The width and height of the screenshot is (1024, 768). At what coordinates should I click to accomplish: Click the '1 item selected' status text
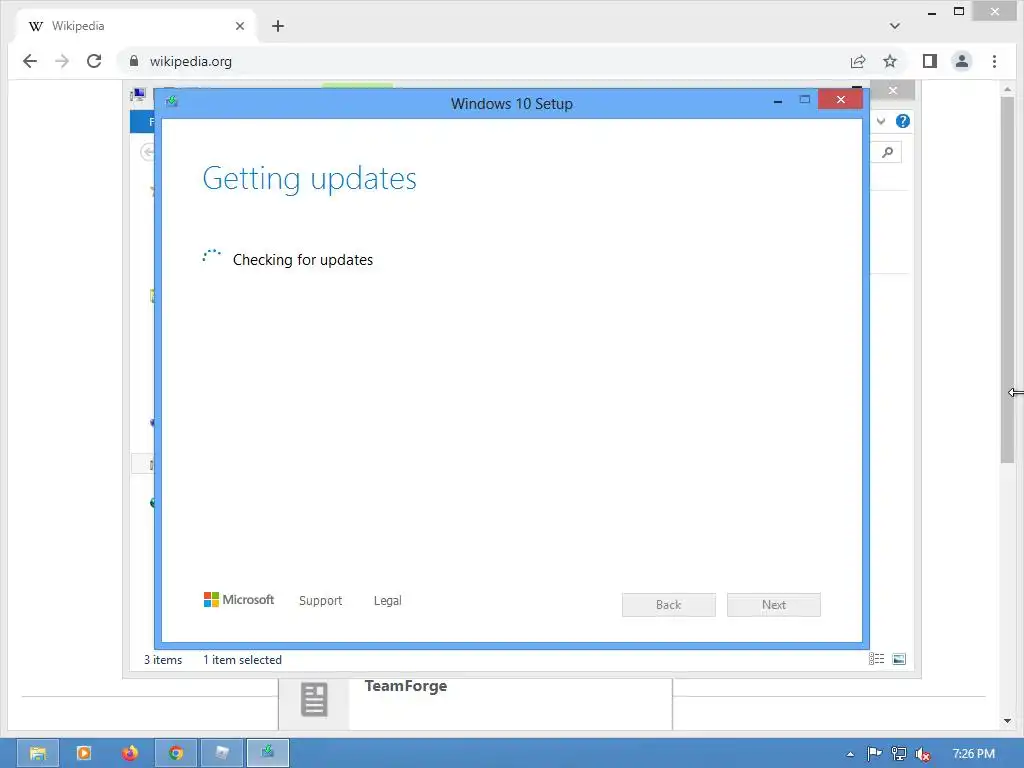point(242,660)
